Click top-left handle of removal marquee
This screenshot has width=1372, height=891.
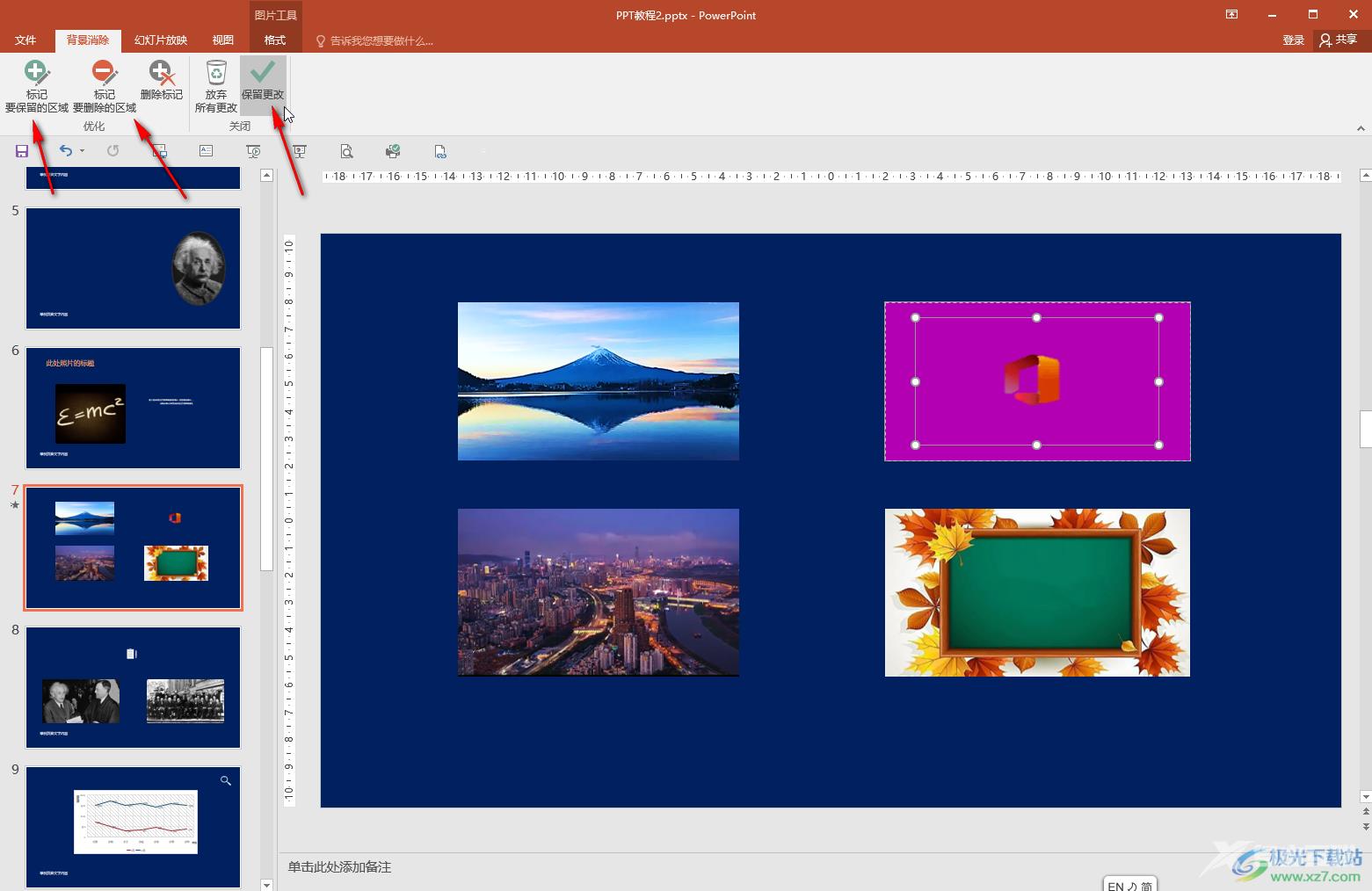(915, 318)
